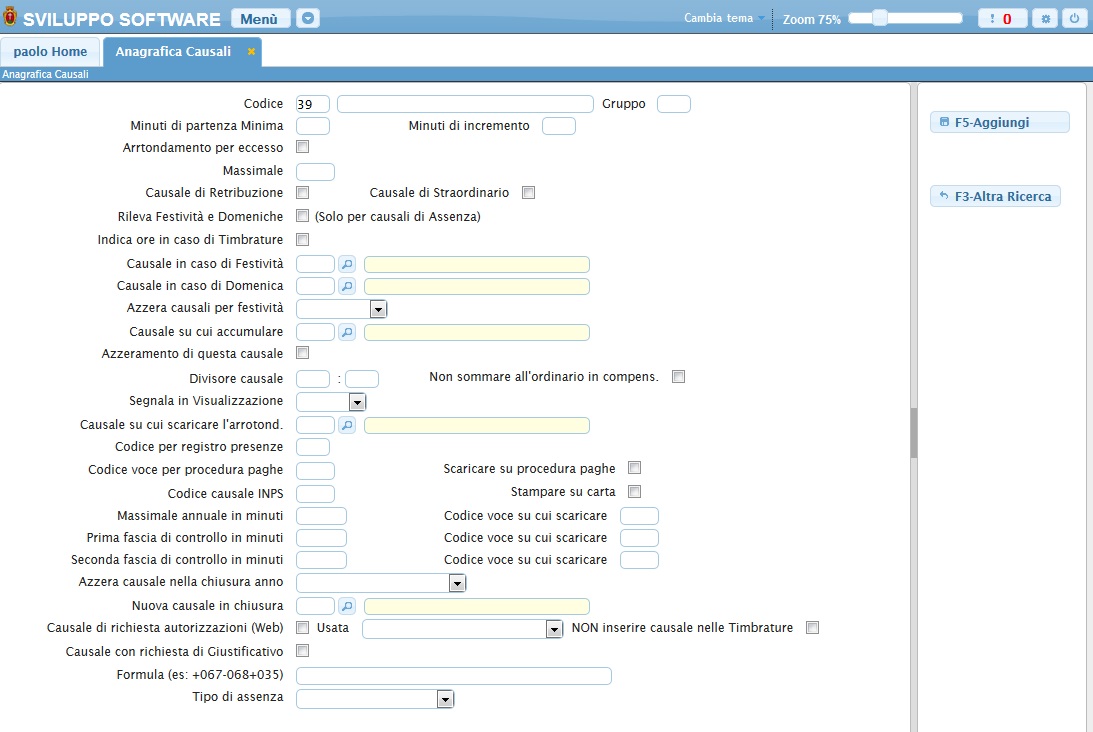
Task: Open the Tipo di assenza dropdown
Action: 446,699
